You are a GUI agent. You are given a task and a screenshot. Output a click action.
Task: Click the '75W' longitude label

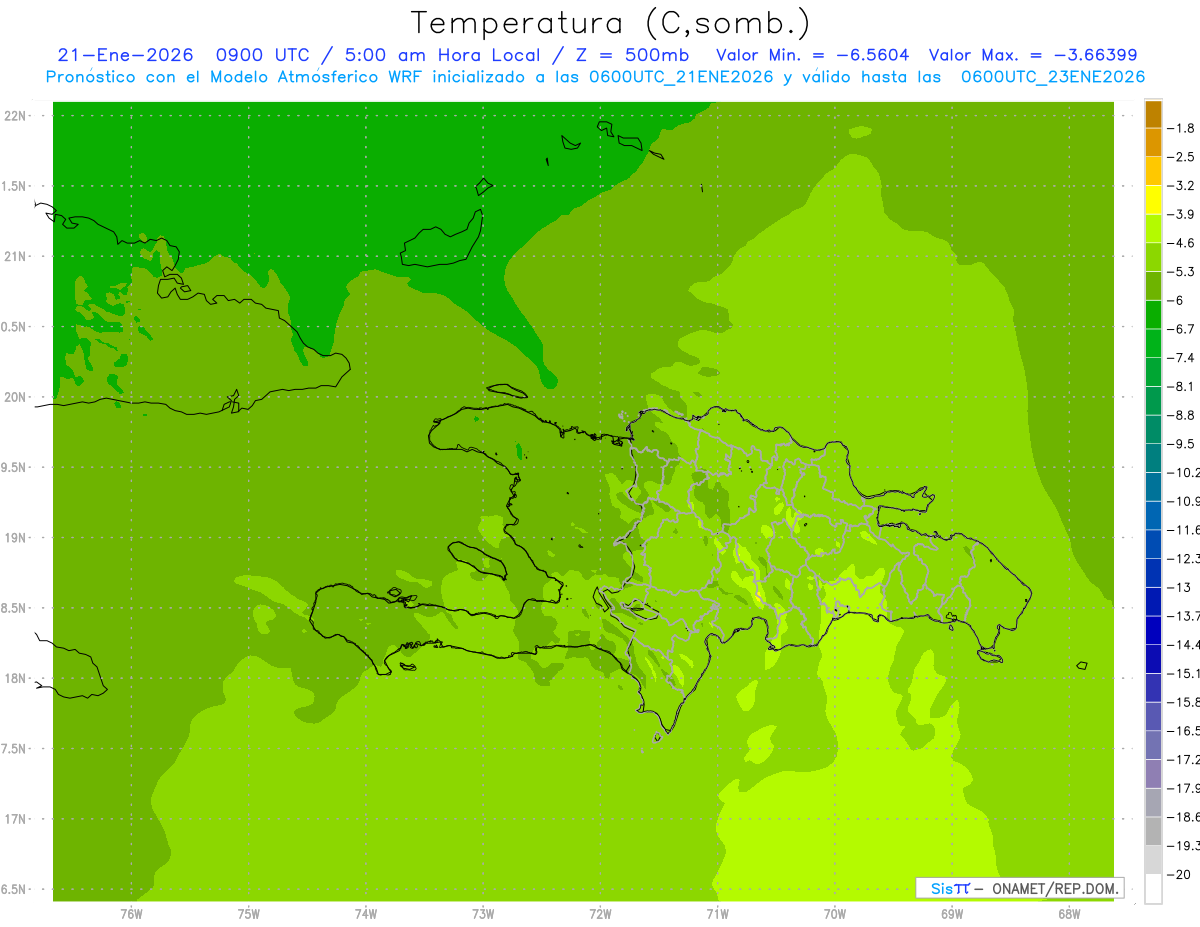coord(249,913)
